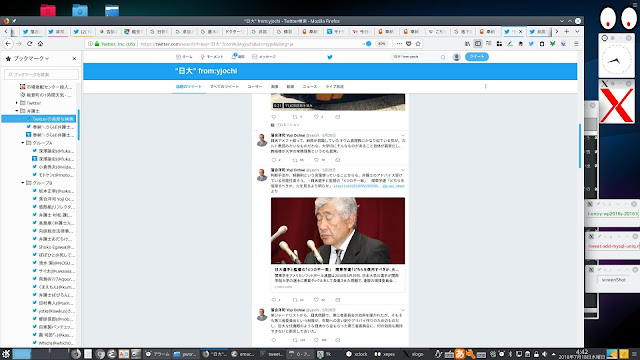
Task: Switch to the 動画 tab
Action: pos(290,87)
